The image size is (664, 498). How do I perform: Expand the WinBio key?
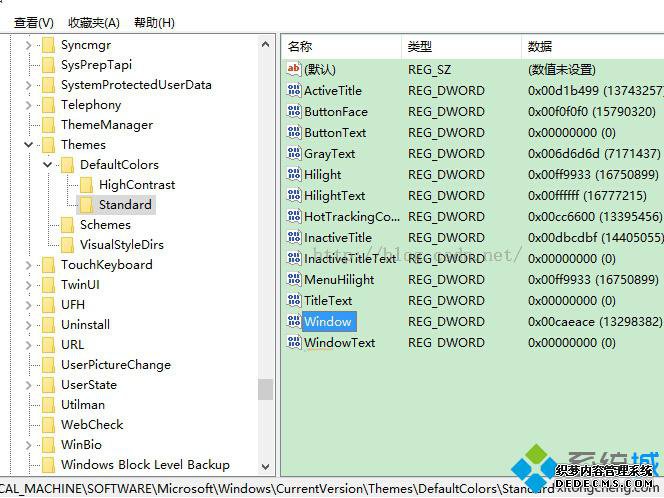point(28,445)
